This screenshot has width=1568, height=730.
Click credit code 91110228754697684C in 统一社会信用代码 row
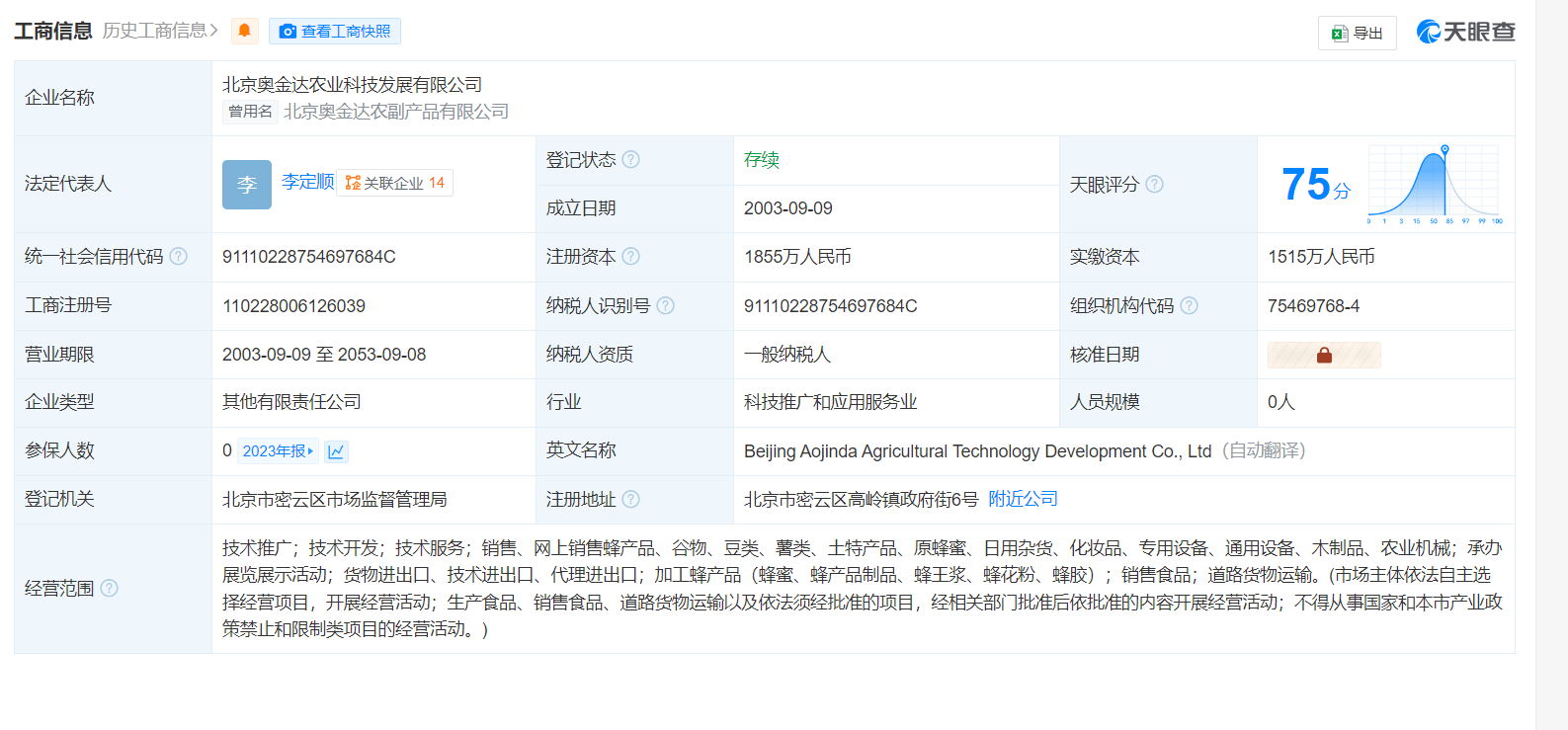point(309,257)
